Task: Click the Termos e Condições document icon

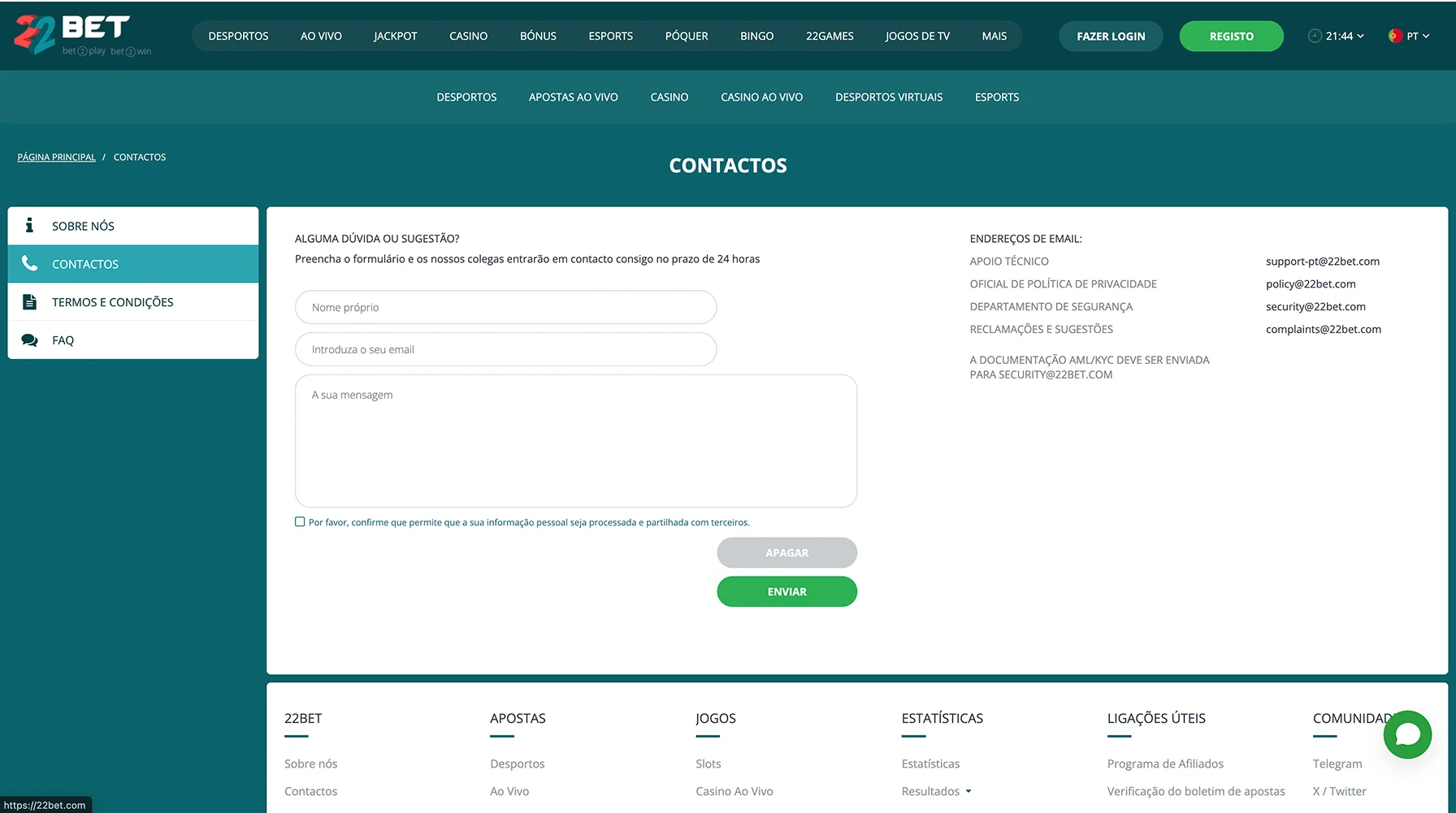Action: point(29,302)
